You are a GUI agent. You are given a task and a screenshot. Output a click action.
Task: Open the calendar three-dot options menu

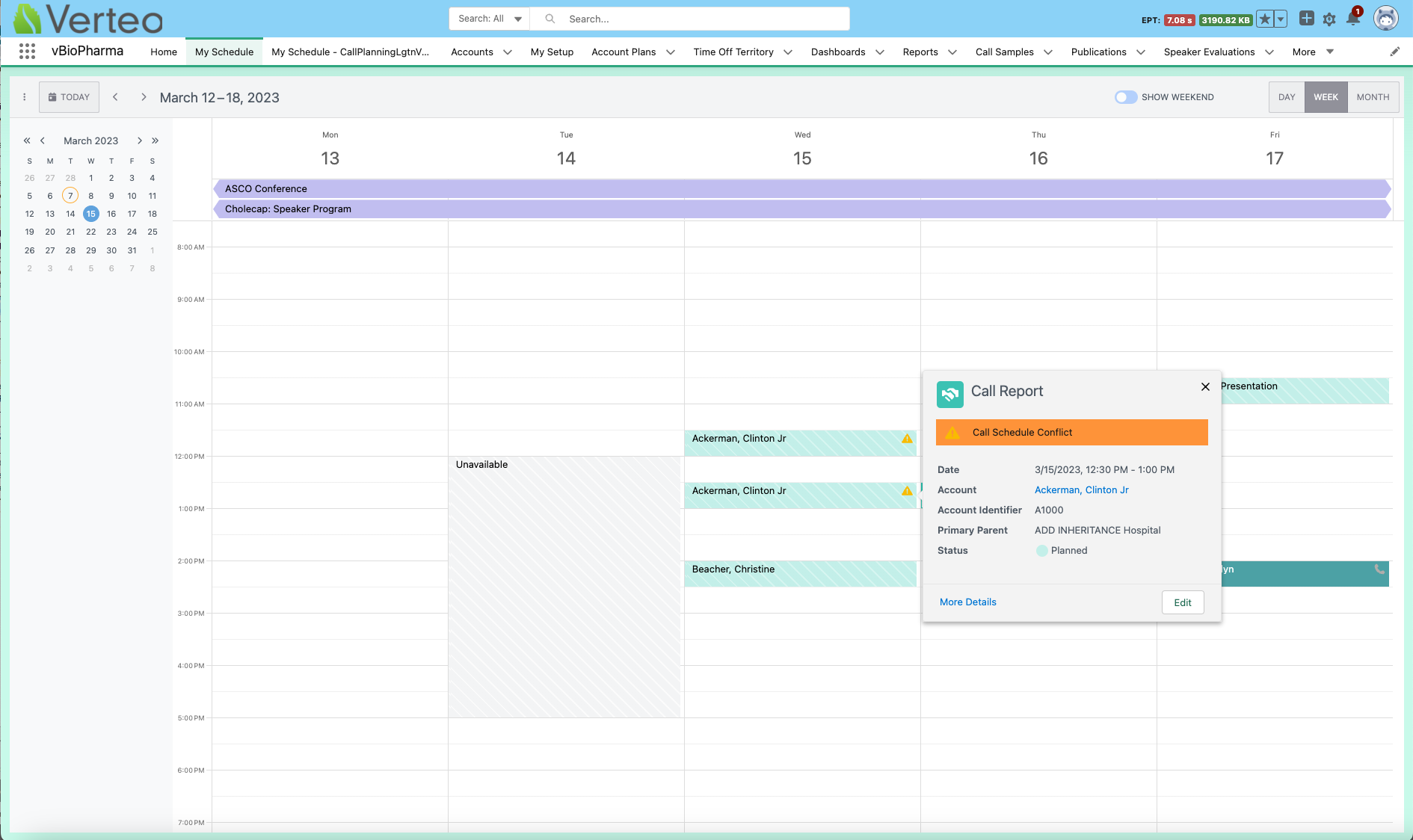coord(25,97)
